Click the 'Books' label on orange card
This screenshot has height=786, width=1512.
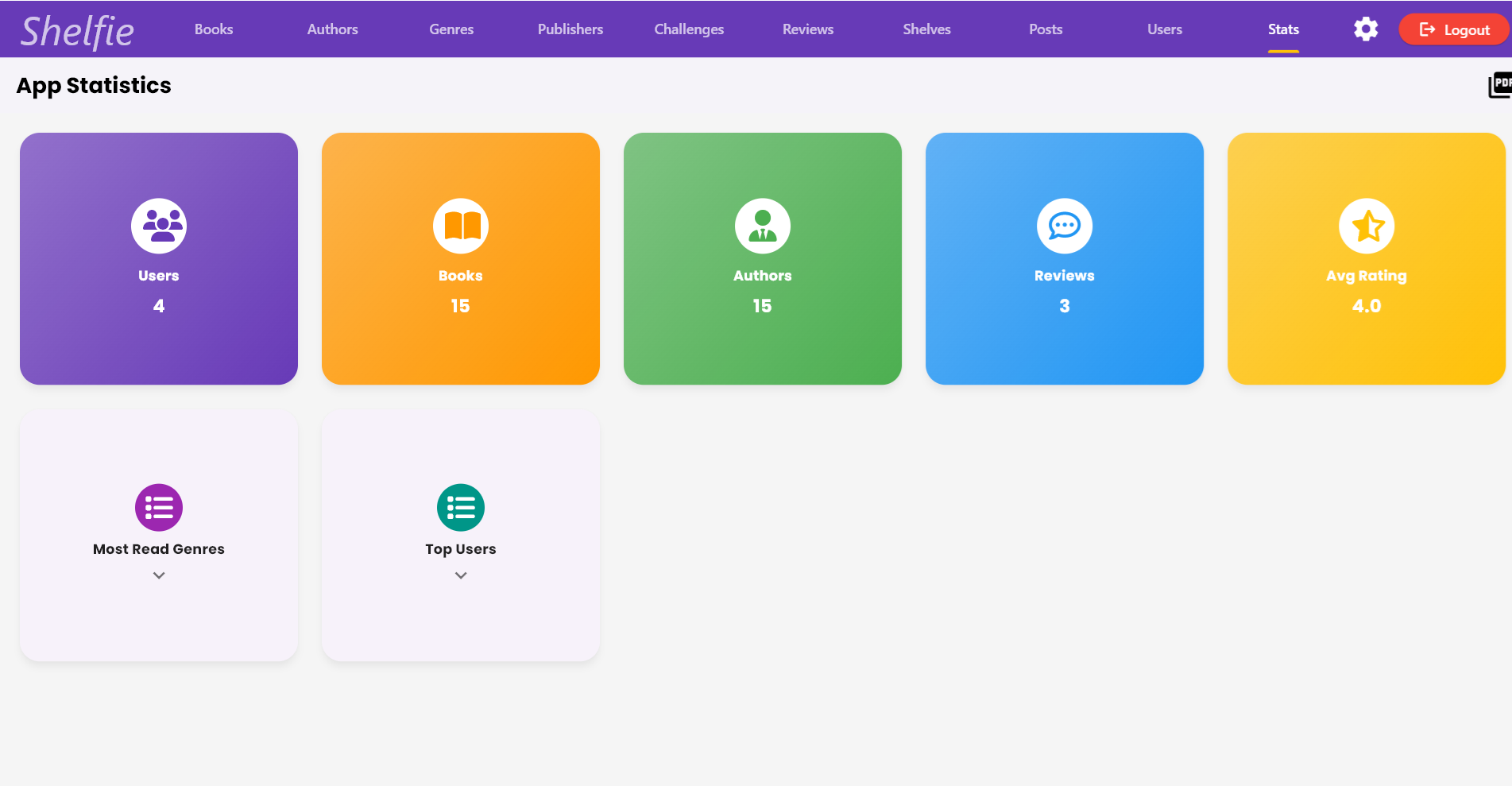461,276
